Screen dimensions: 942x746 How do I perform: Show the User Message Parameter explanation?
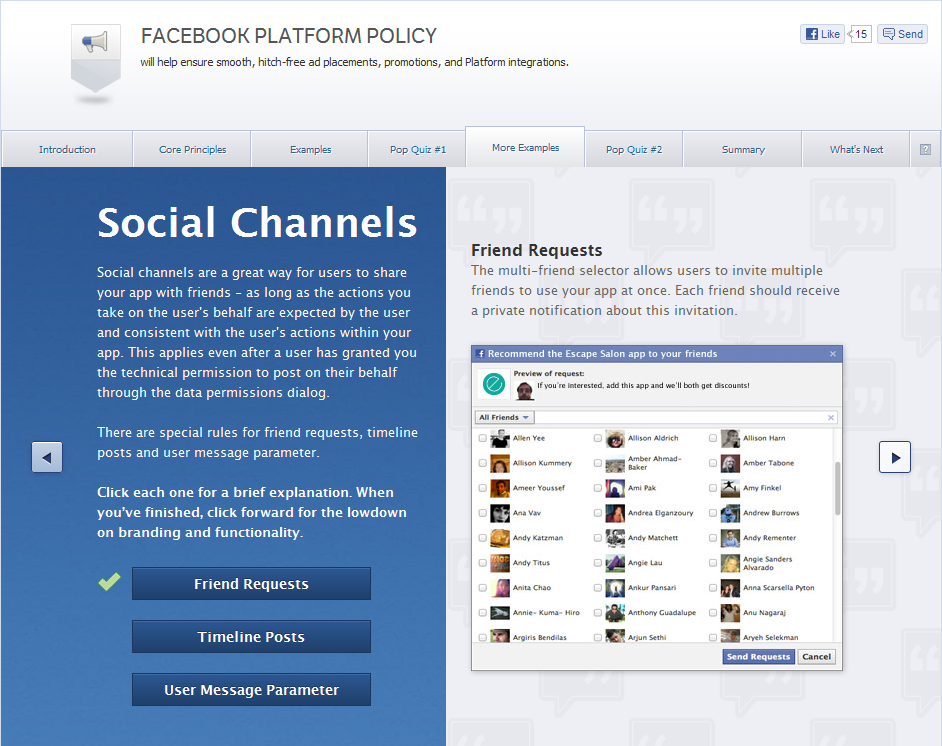(251, 690)
